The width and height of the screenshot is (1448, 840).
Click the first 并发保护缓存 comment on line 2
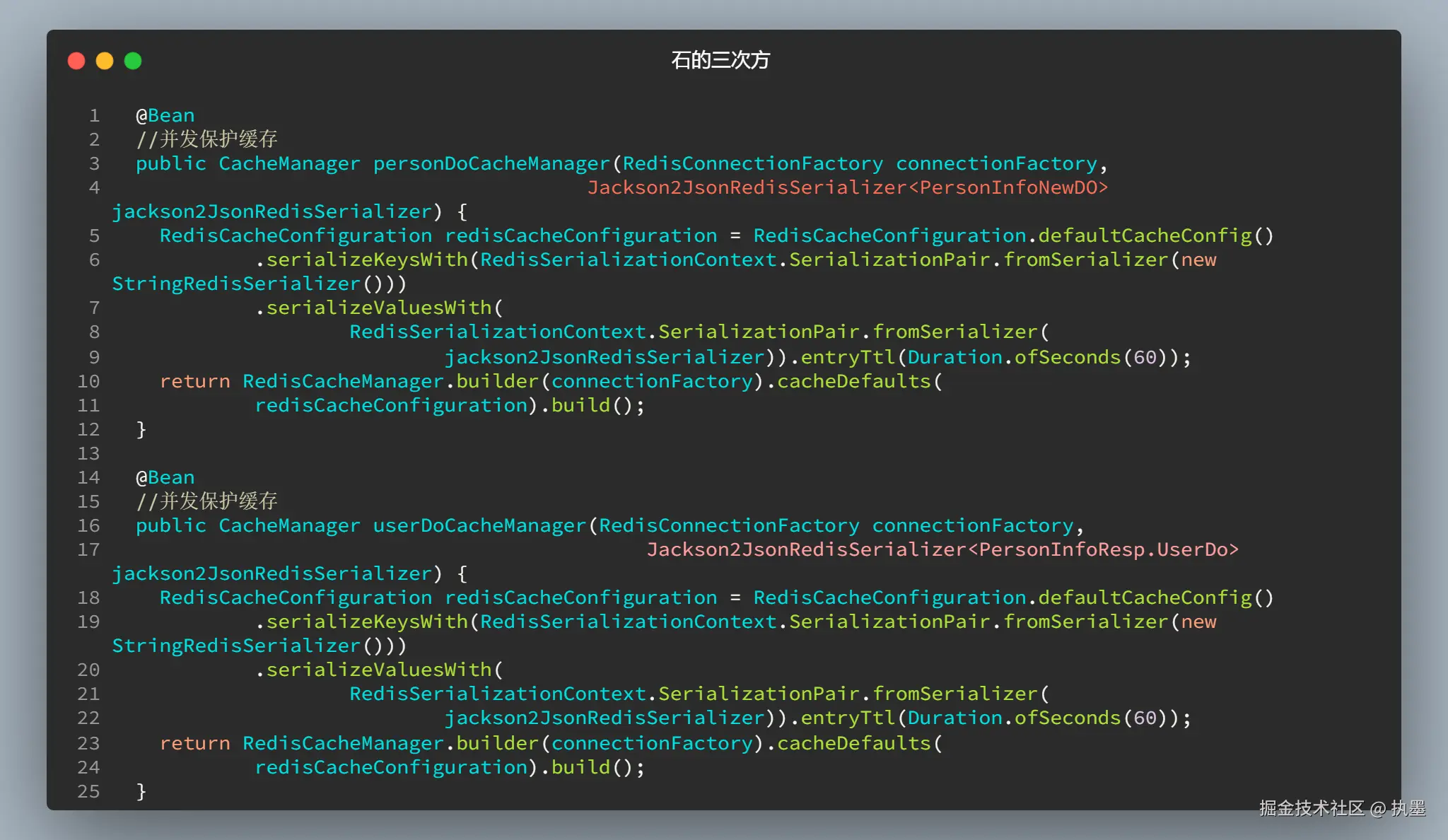pos(206,139)
